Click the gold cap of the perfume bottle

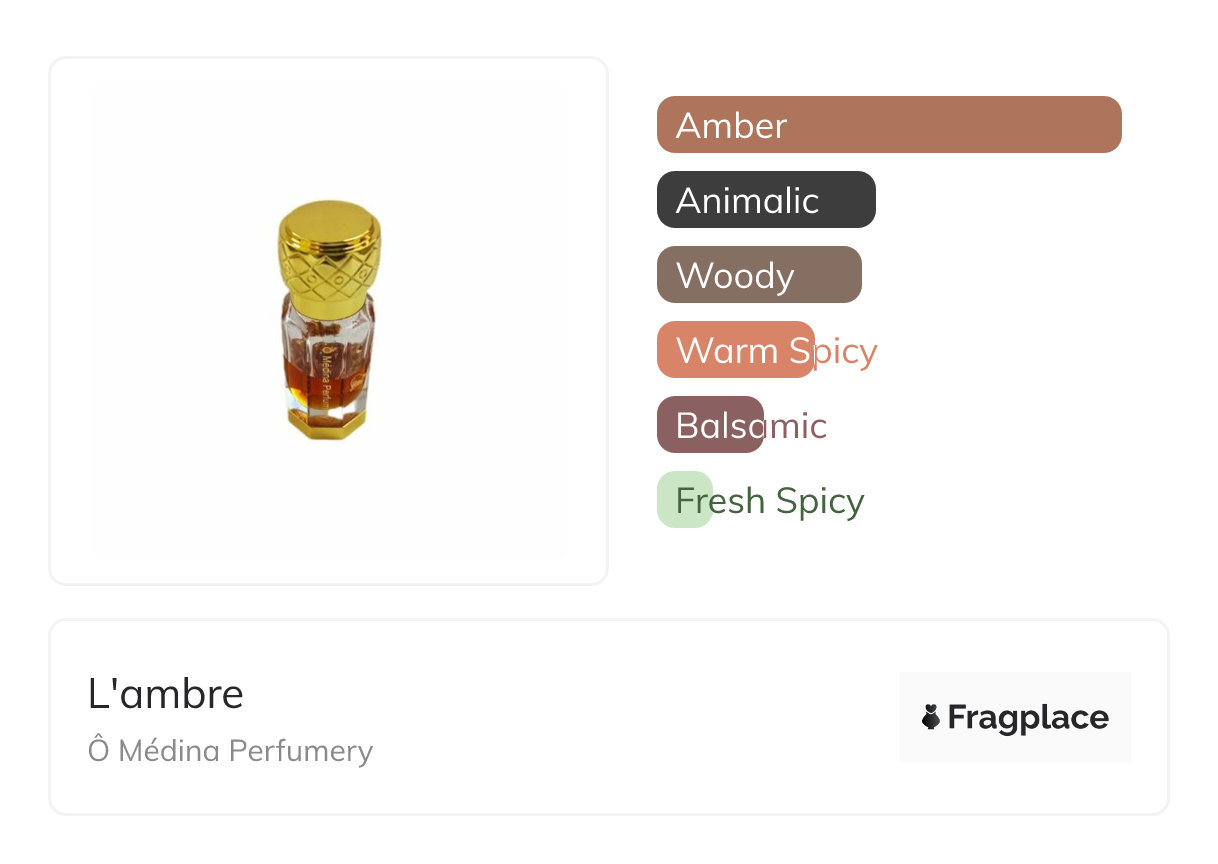pyautogui.click(x=329, y=248)
